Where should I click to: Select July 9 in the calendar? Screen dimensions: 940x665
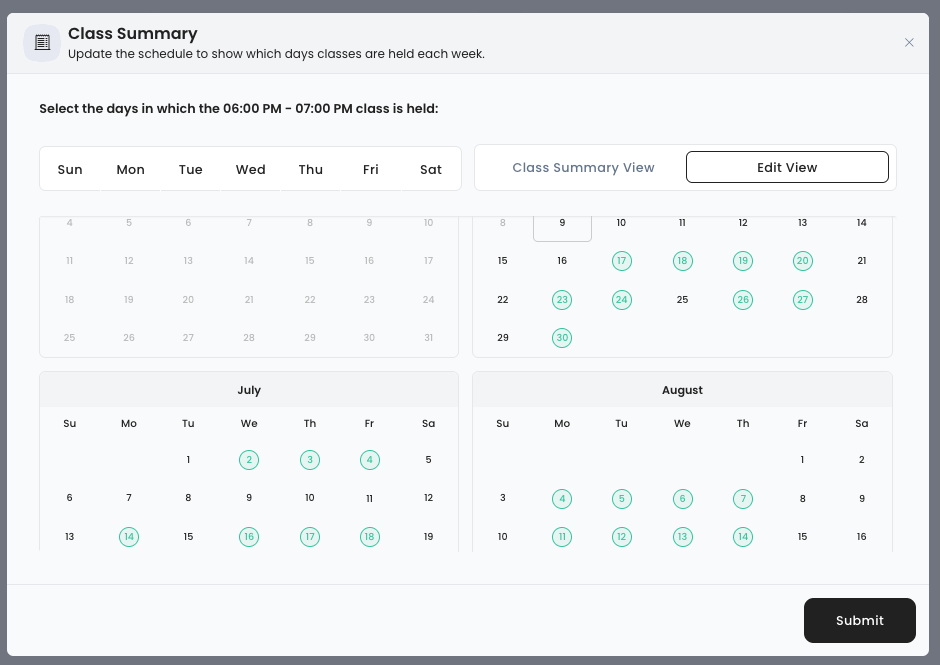[249, 498]
